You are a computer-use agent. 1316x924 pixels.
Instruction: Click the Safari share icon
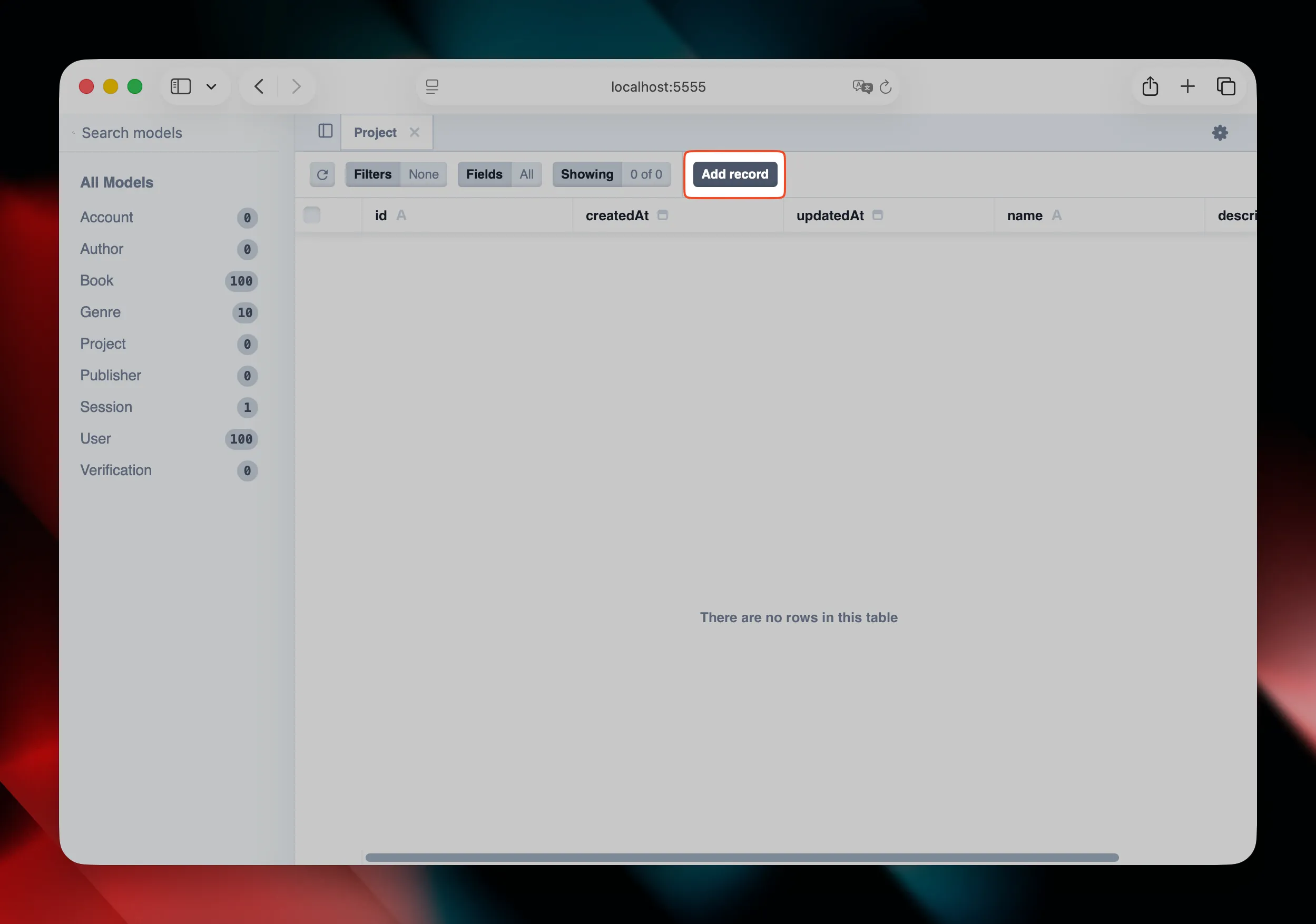click(1150, 86)
